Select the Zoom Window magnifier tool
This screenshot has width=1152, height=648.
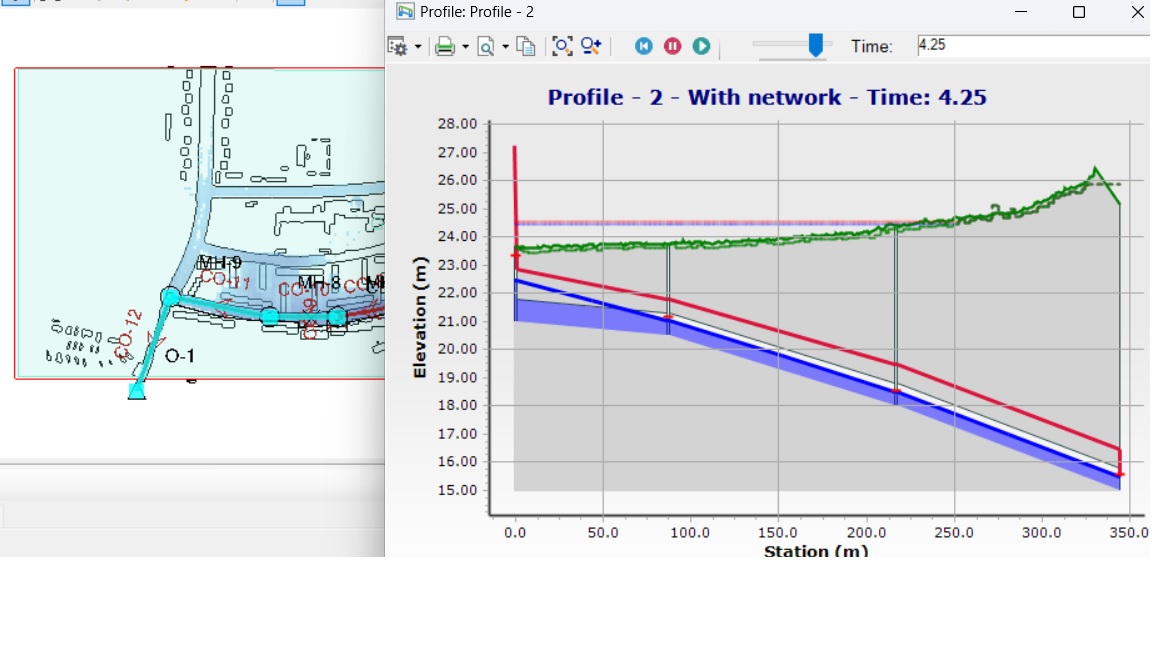tap(591, 46)
